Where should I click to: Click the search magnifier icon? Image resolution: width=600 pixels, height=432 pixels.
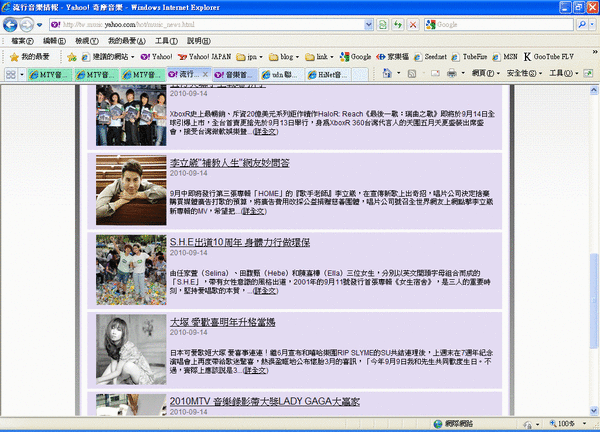[582, 25]
